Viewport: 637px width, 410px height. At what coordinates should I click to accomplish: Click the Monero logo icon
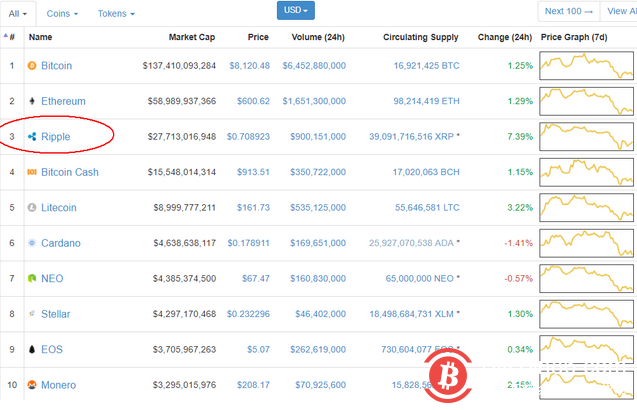32,385
